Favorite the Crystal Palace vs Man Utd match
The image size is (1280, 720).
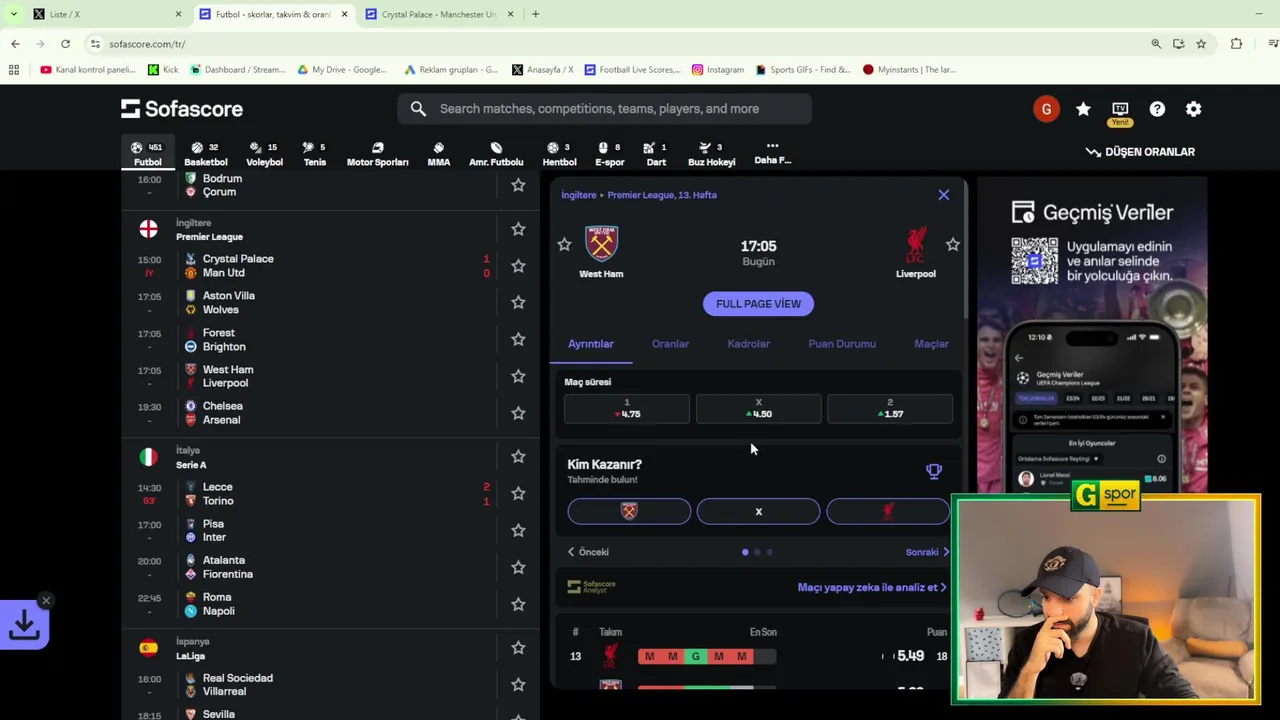click(x=518, y=266)
